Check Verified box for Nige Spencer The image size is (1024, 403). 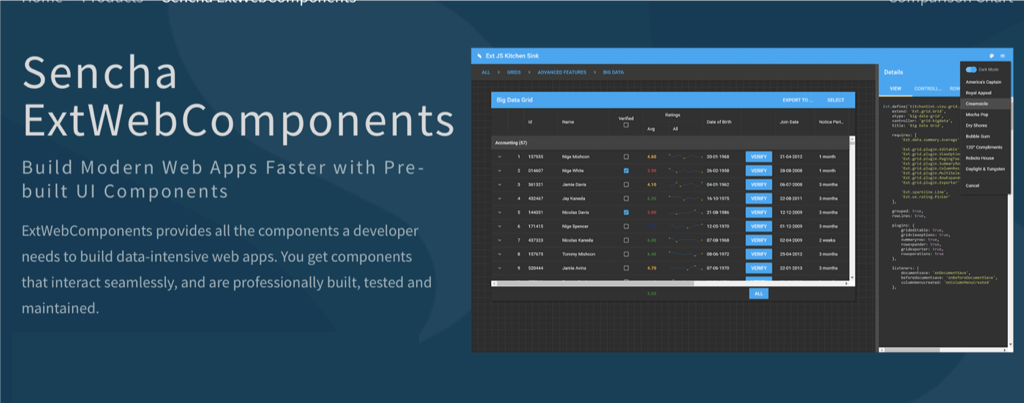click(626, 226)
